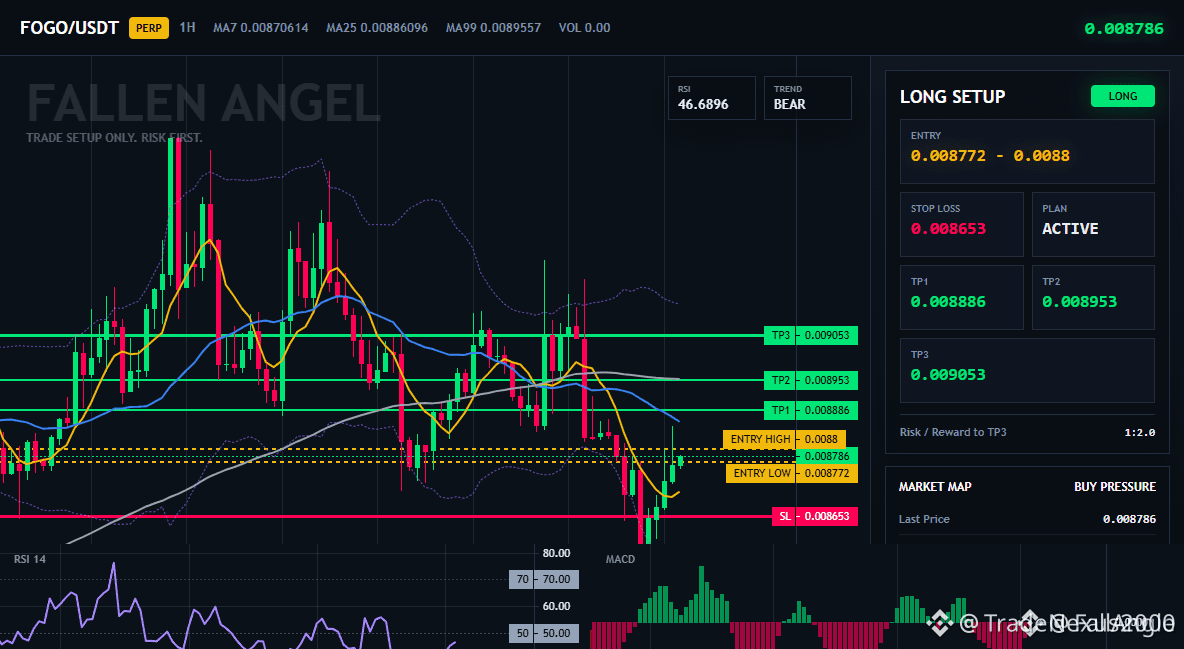Click the TP1 - 0.008886 chart line tag
Screen dimensions: 1184x649
click(811, 411)
